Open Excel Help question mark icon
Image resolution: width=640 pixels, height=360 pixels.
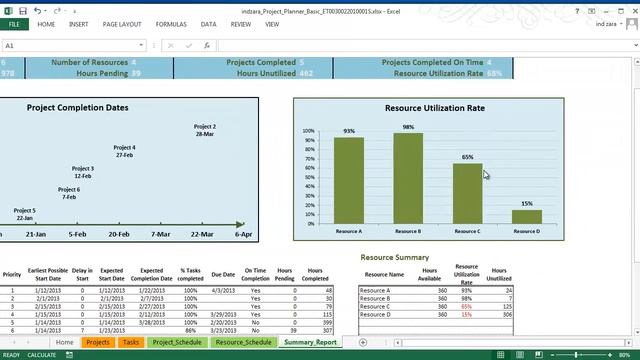tap(577, 11)
